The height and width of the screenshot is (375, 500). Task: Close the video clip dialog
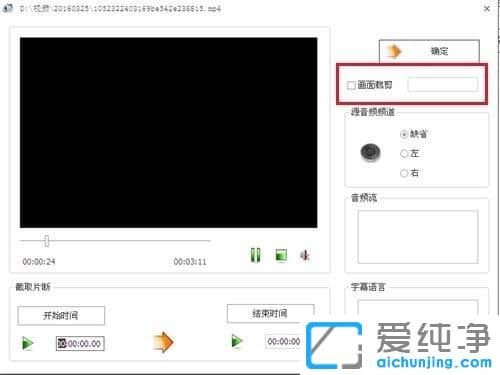487,9
